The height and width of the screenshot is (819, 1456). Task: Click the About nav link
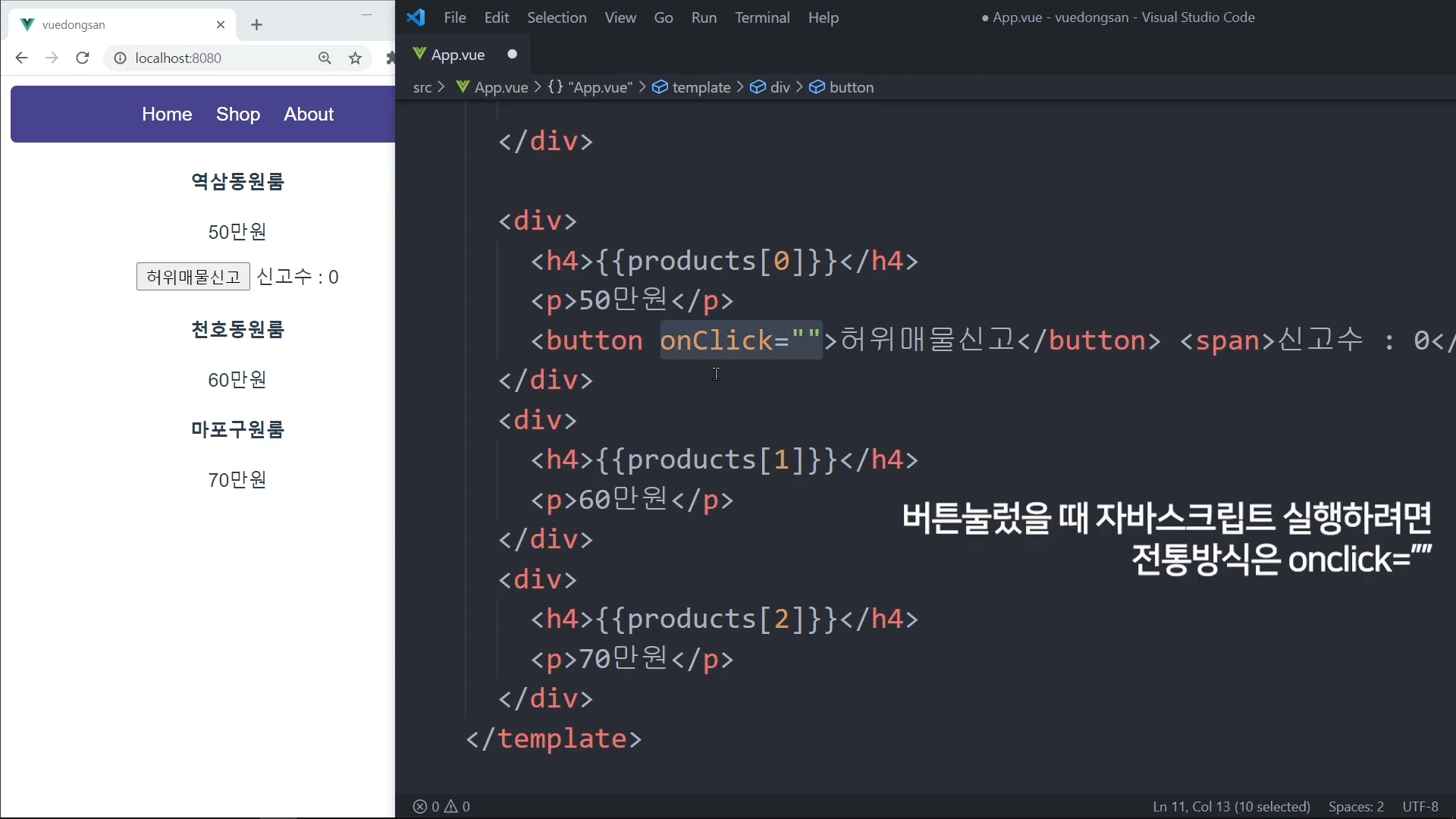(x=309, y=114)
